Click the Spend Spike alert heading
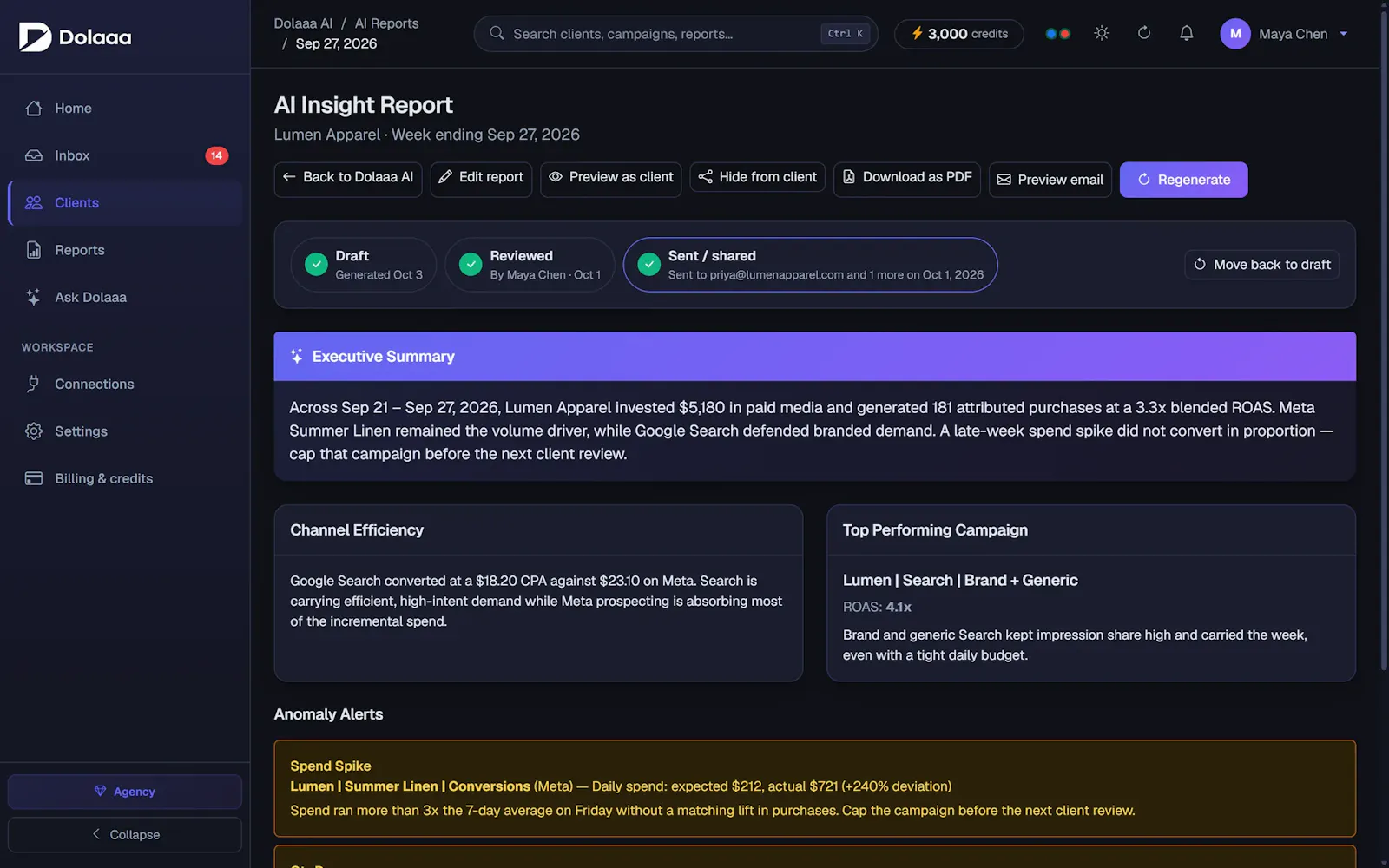This screenshot has width=1389, height=868. (331, 766)
